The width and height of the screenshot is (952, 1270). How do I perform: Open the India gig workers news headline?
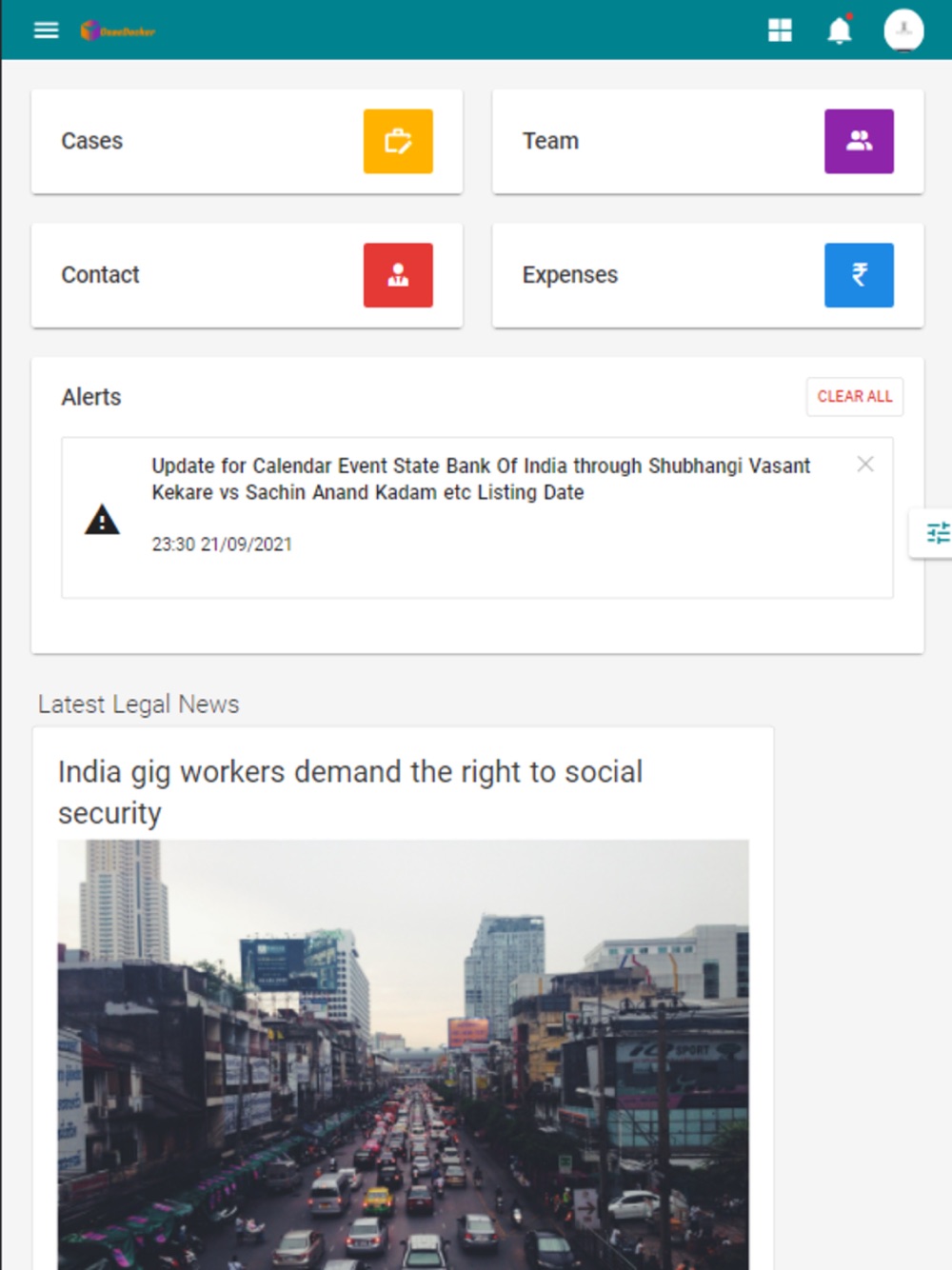[350, 792]
